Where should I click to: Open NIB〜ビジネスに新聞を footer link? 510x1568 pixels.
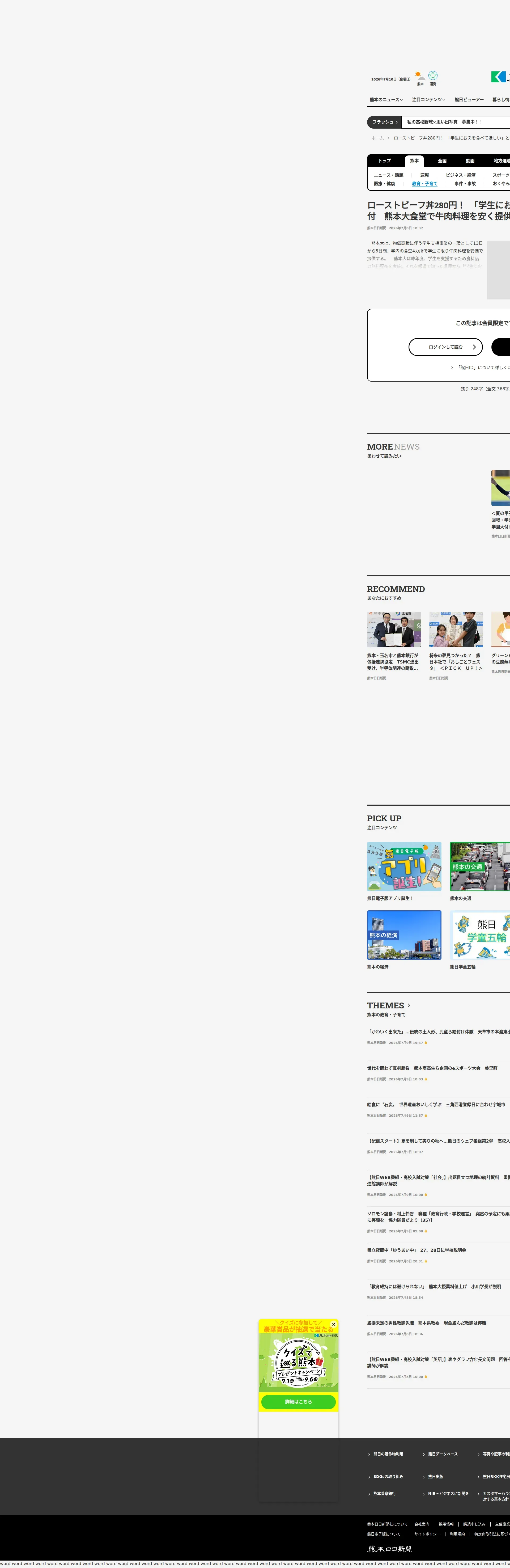click(x=449, y=1494)
